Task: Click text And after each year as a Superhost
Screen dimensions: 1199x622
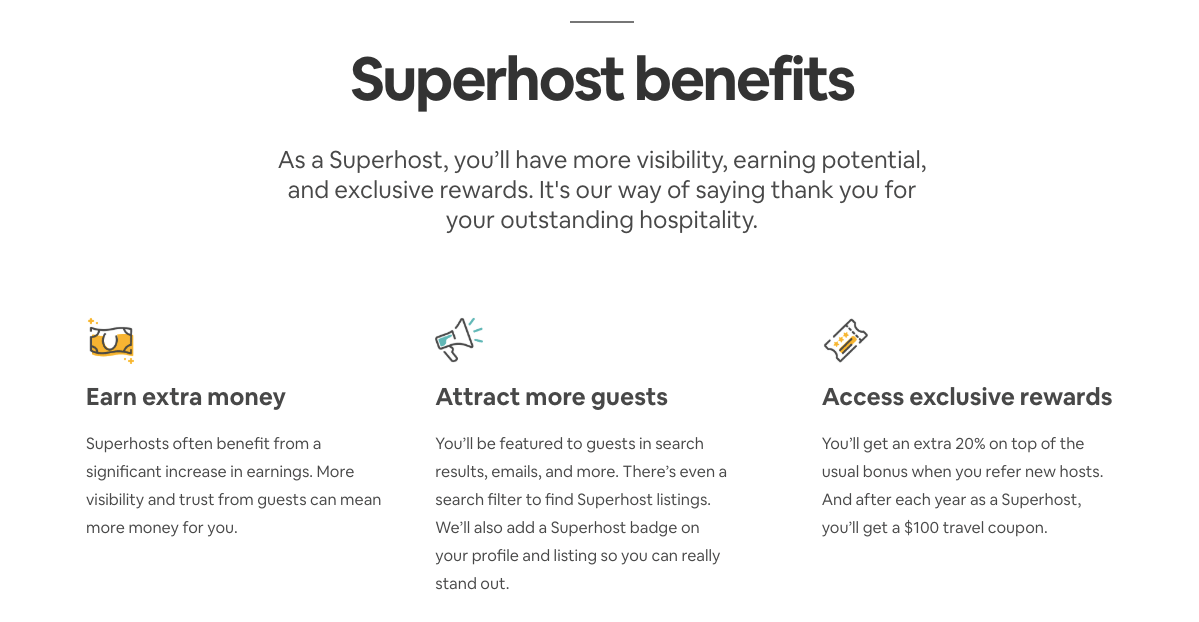Action: point(952,500)
